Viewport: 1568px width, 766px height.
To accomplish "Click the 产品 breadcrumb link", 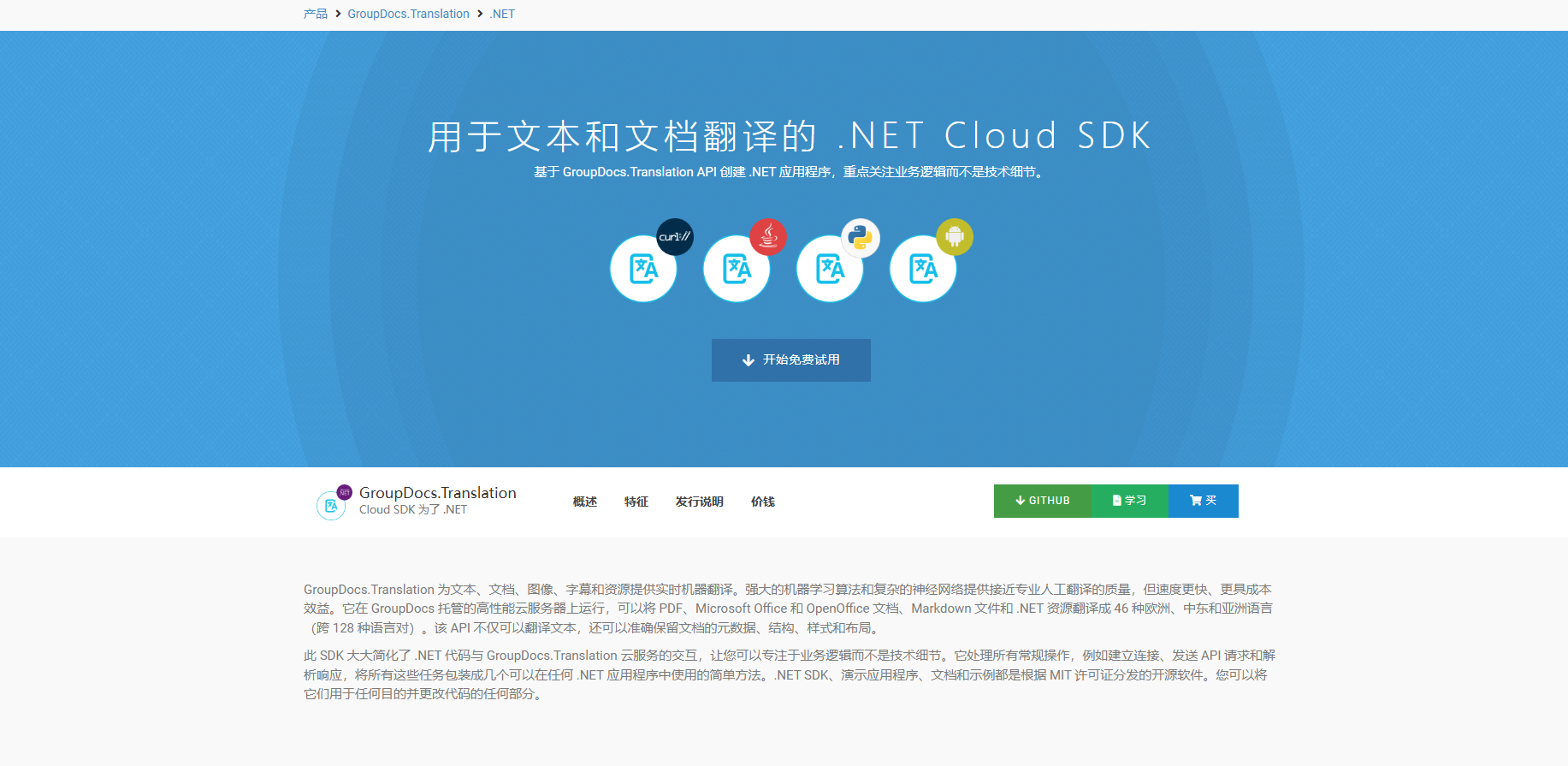I will click(316, 14).
